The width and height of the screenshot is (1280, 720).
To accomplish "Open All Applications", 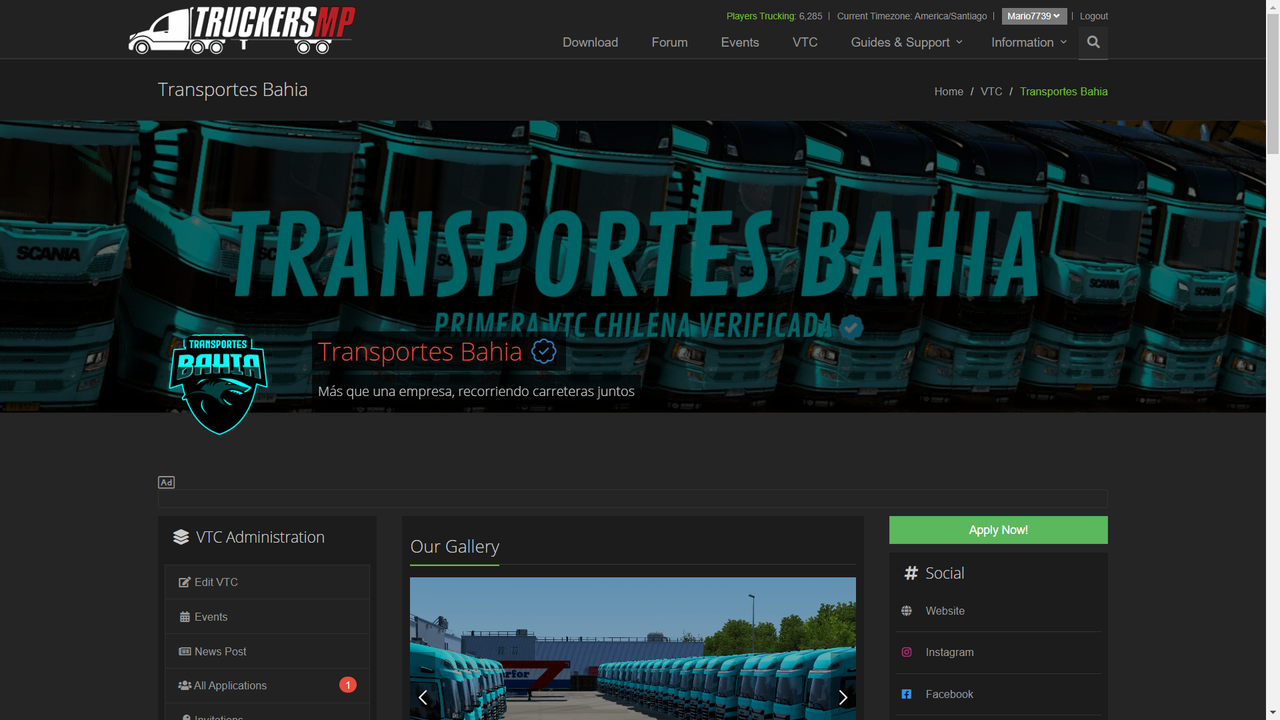I will 267,685.
